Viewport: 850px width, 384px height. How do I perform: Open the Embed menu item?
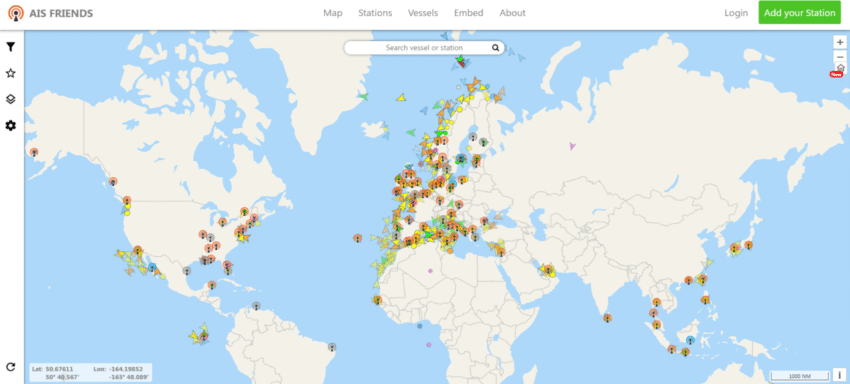pyautogui.click(x=468, y=13)
